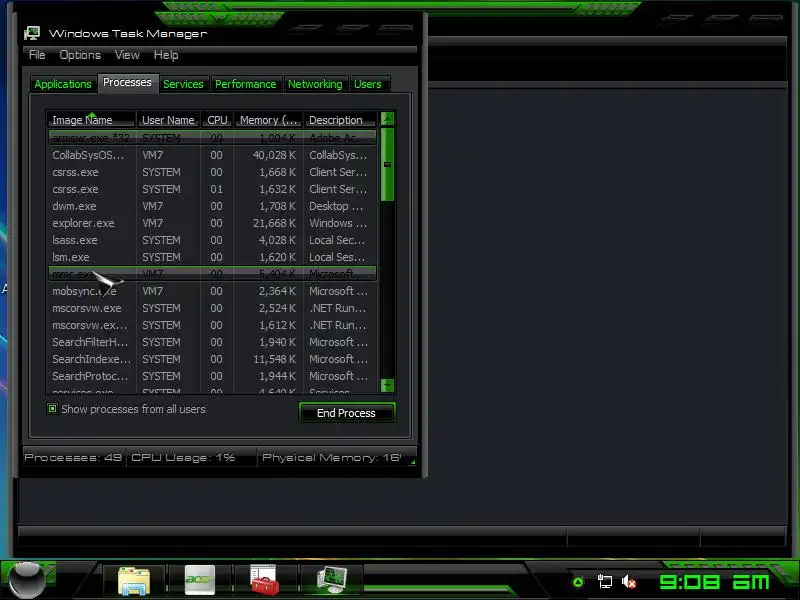Select the armsvc.exe *32 process row
800x600 pixels.
coord(212,138)
